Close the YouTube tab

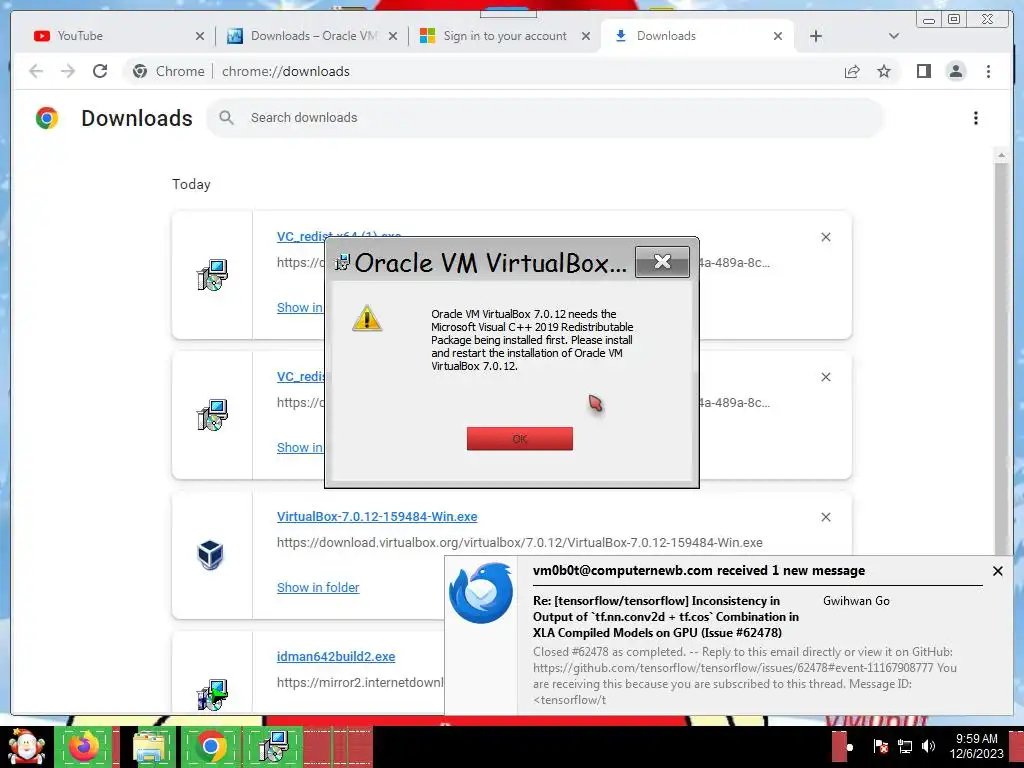coord(200,37)
